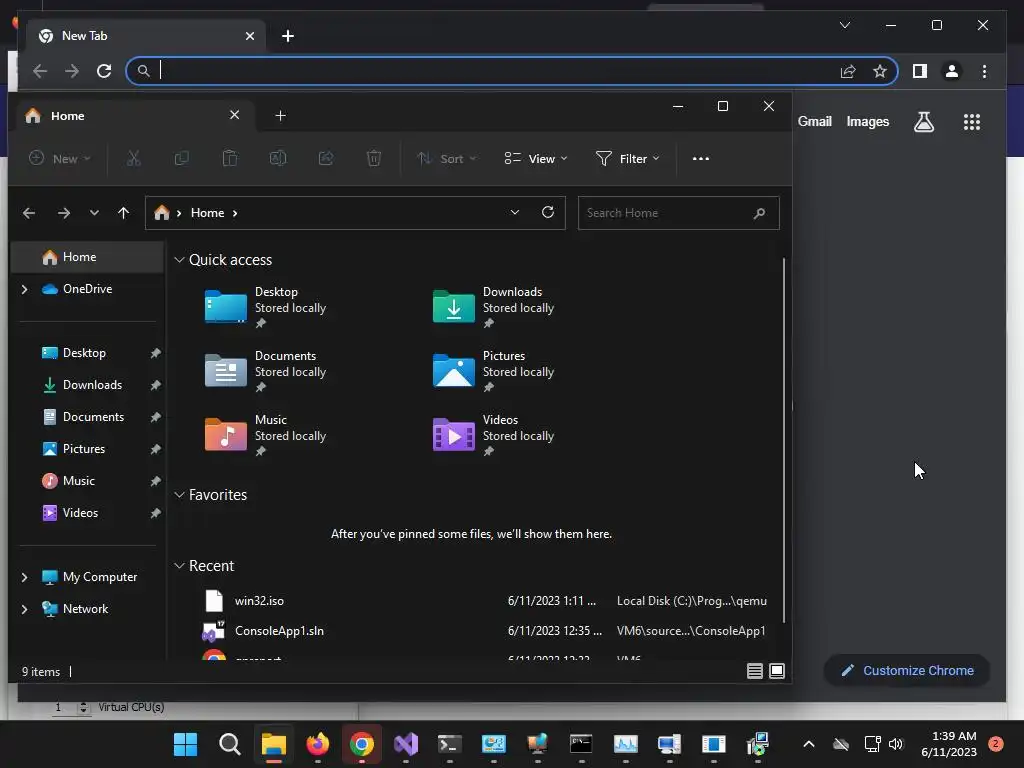Open the New item dropdown
Screen dimensions: 1024x768
tap(59, 159)
